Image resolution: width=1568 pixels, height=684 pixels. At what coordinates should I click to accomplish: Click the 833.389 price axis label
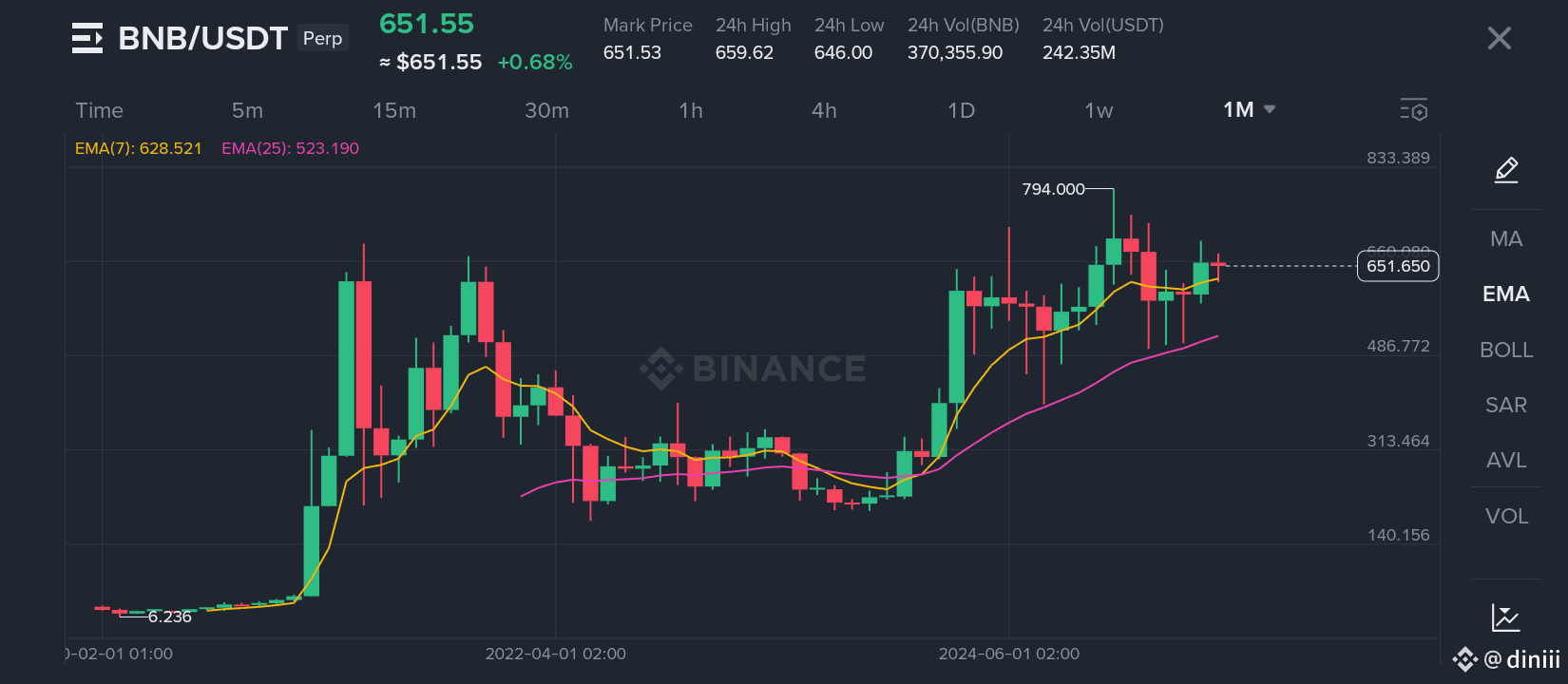point(1398,158)
